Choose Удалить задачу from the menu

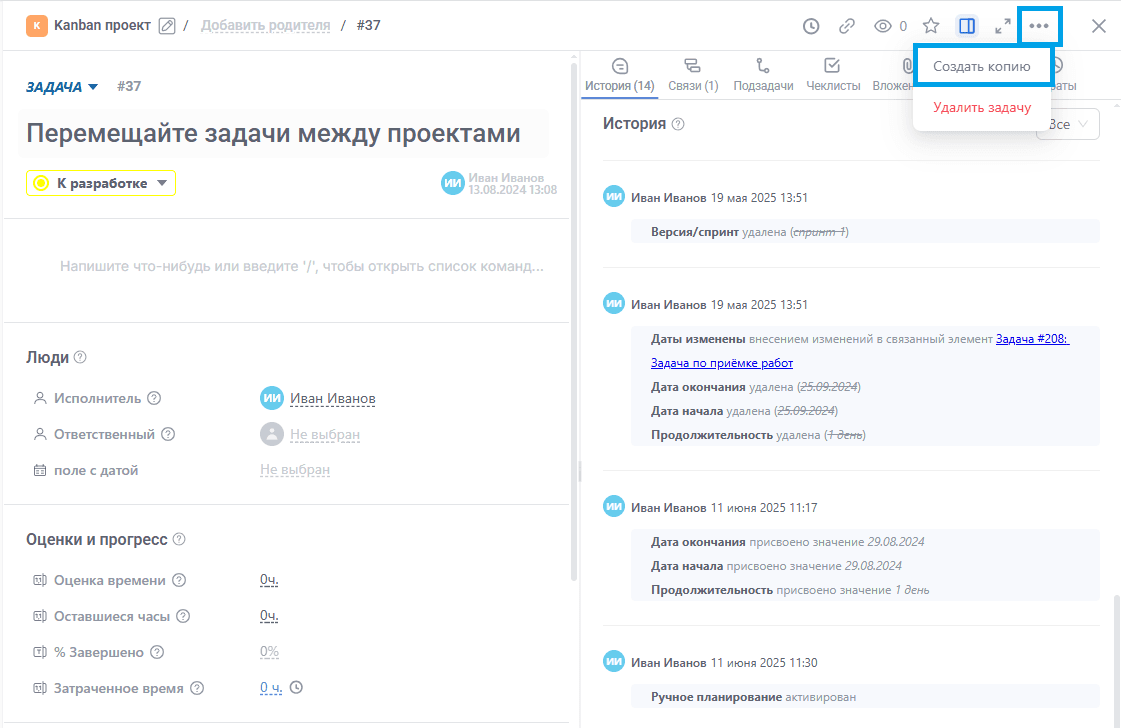(981, 107)
